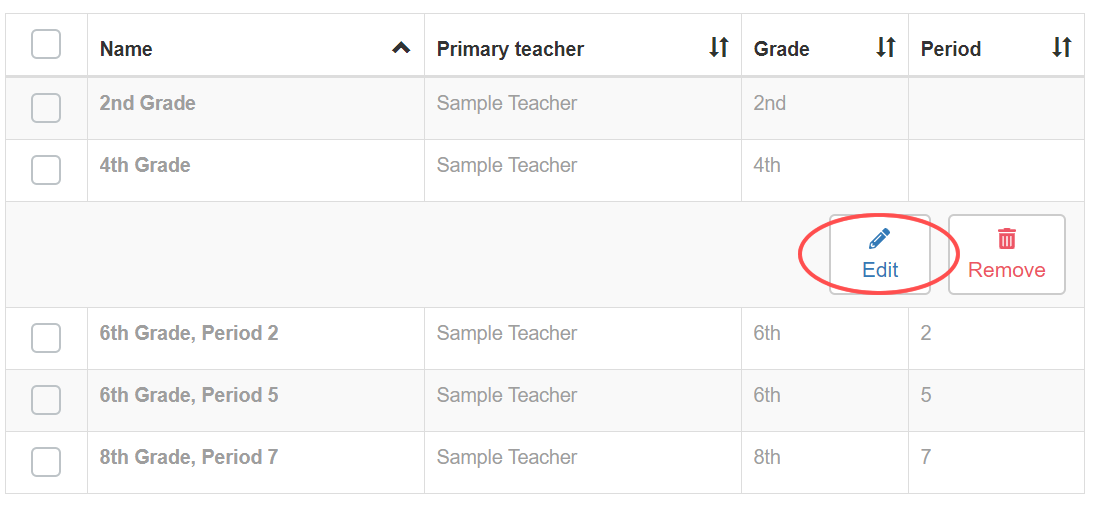1105x508 pixels.
Task: Check the select-all header checkbox
Action: click(x=46, y=44)
